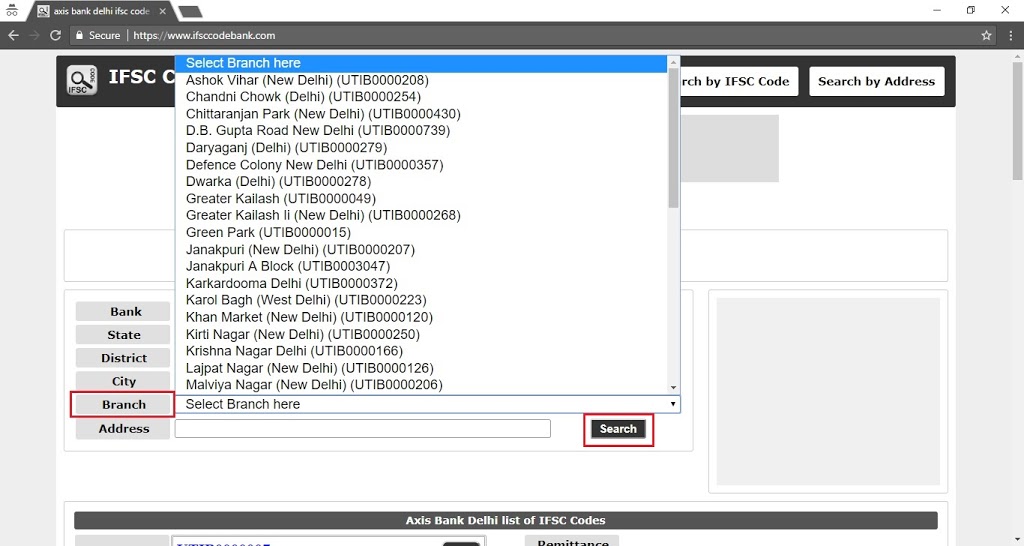
Task: Choose Janakpuri A Block (UTIB0003047)
Action: (421, 266)
